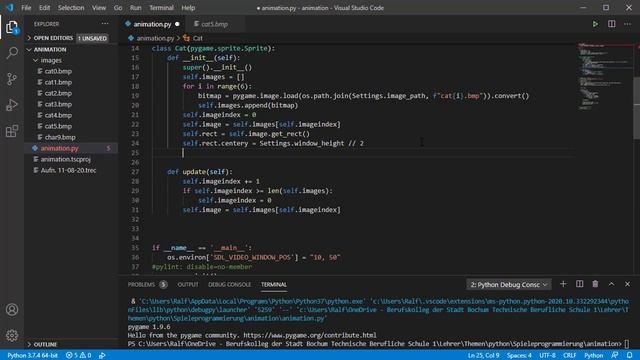Open the Explorer view in activity bar
Image resolution: width=640 pixels, height=360 pixels.
click(x=12, y=27)
